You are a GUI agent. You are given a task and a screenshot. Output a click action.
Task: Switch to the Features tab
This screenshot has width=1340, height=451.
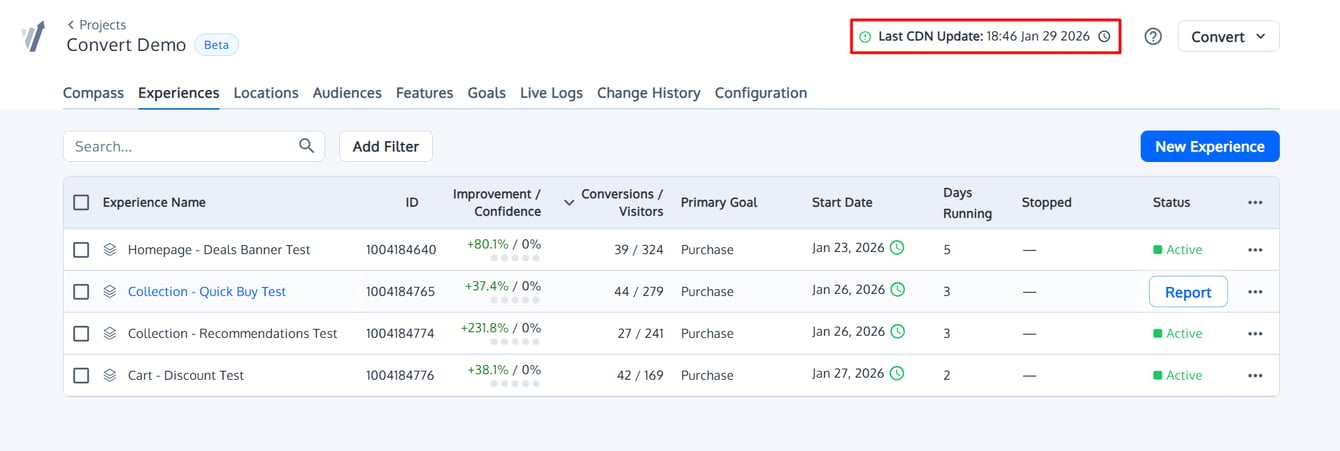point(424,93)
